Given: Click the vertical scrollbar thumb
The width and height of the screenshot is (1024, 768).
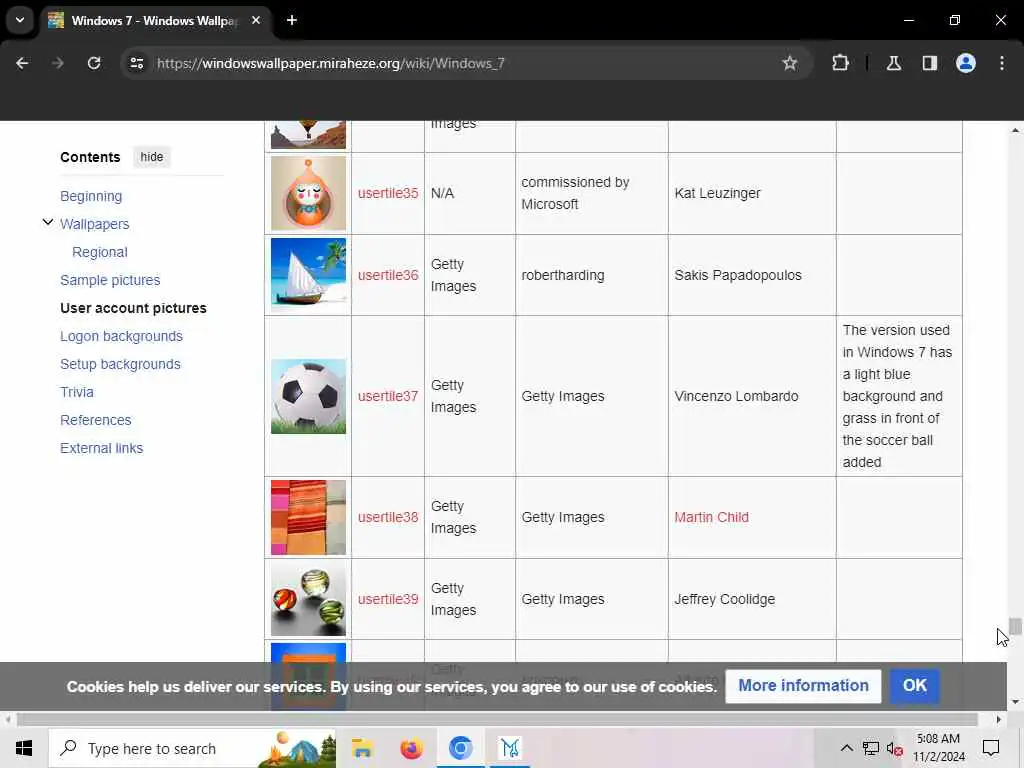Looking at the screenshot, I should click(x=1015, y=626).
